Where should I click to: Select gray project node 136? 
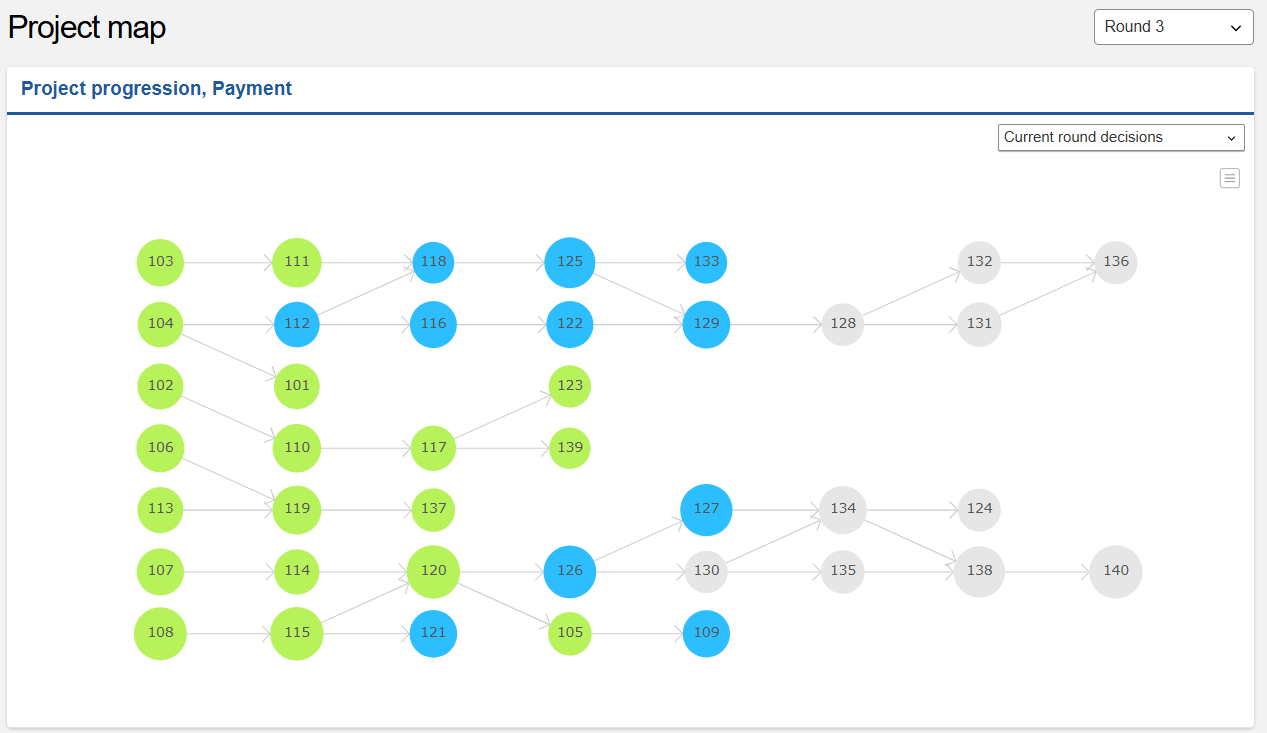click(x=1116, y=262)
